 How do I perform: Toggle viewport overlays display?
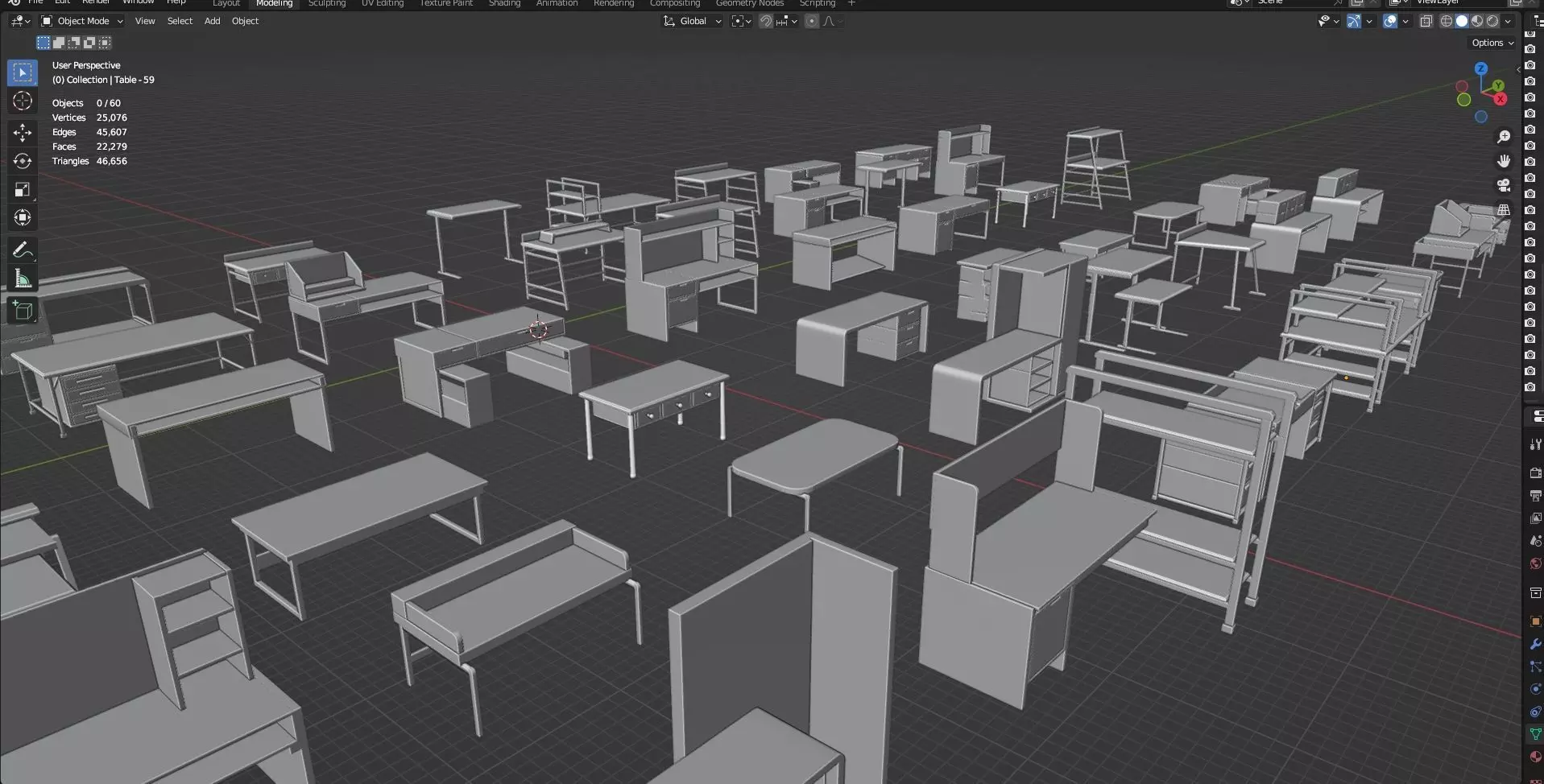[x=1390, y=22]
